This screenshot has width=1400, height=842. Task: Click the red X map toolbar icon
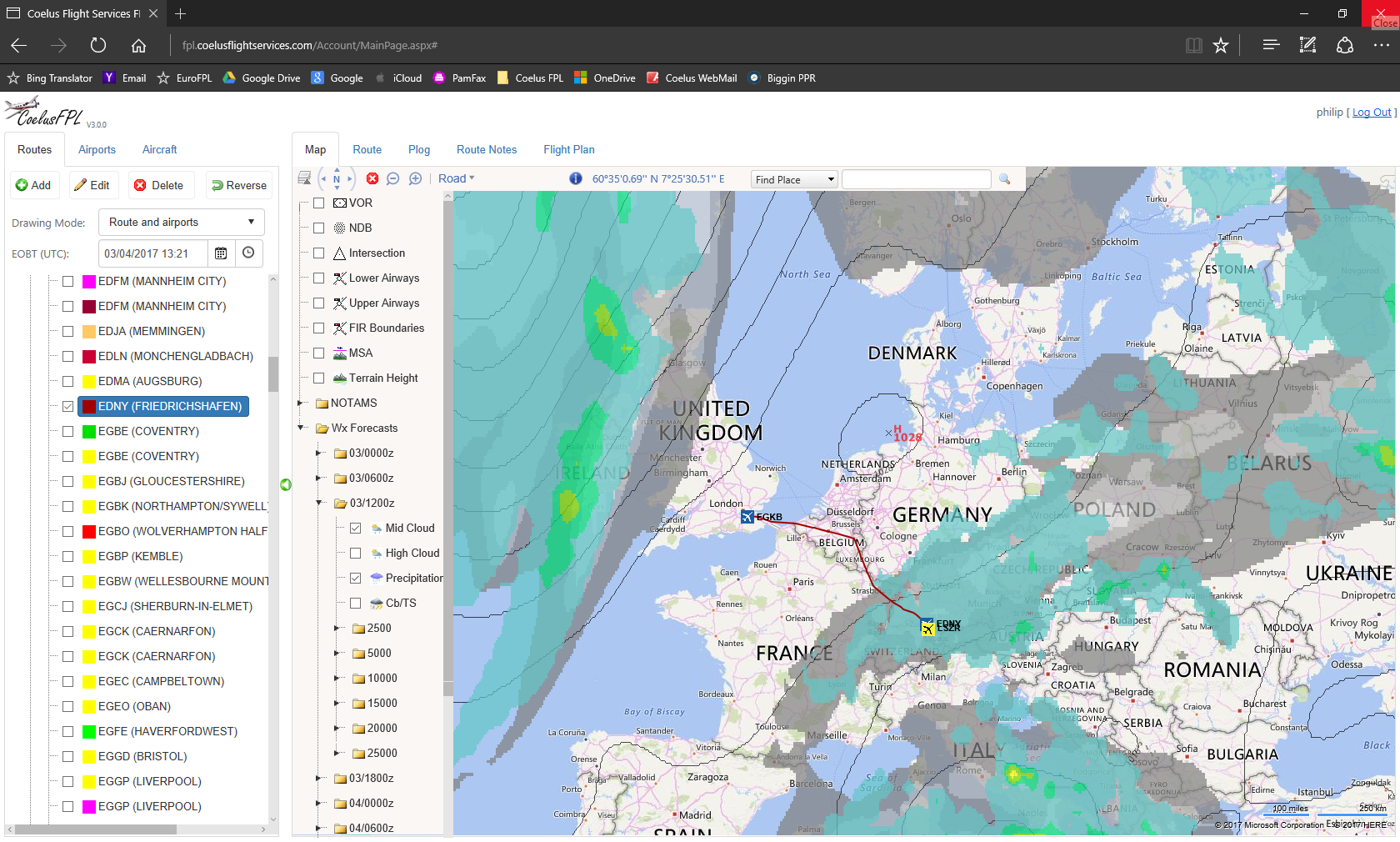point(372,178)
